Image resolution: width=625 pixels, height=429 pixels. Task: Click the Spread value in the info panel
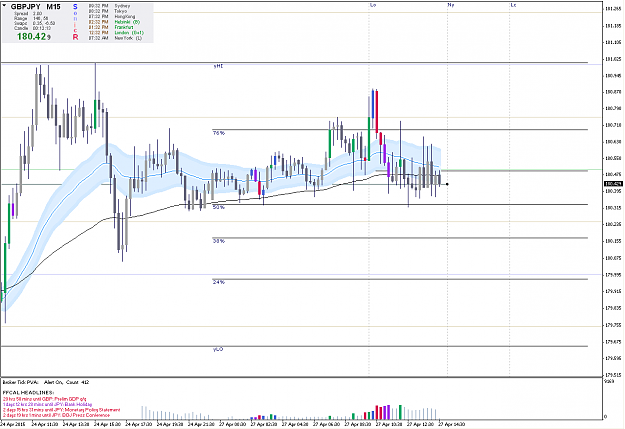point(38,14)
